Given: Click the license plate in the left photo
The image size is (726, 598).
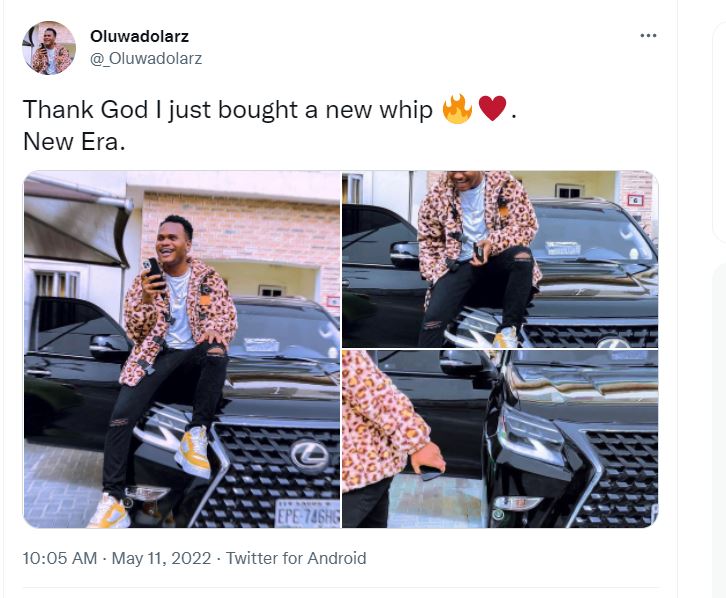Looking at the screenshot, I should pos(307,513).
